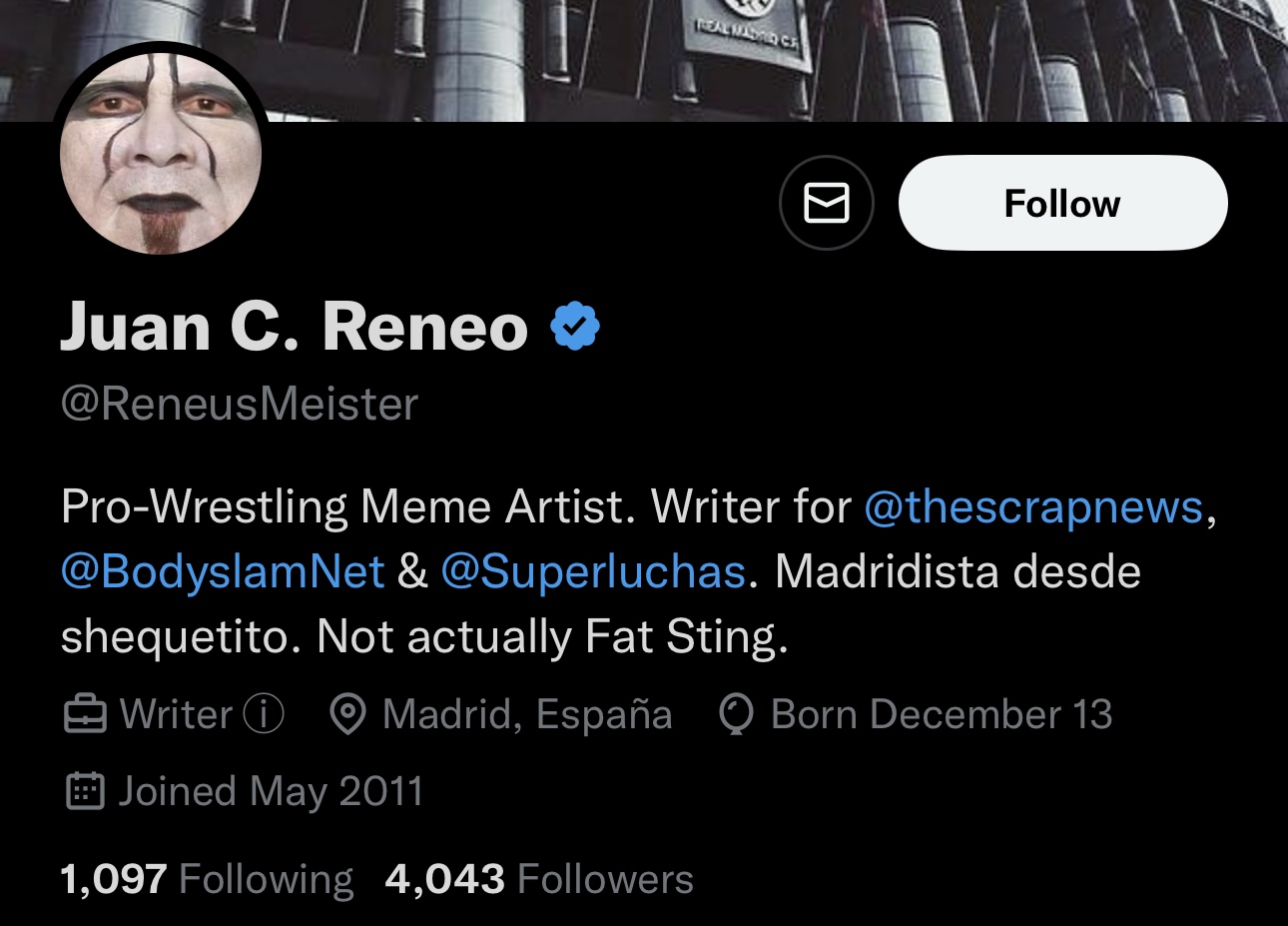Click the Juan C. Reneo display name
This screenshot has width=1288, height=926.
[x=295, y=327]
